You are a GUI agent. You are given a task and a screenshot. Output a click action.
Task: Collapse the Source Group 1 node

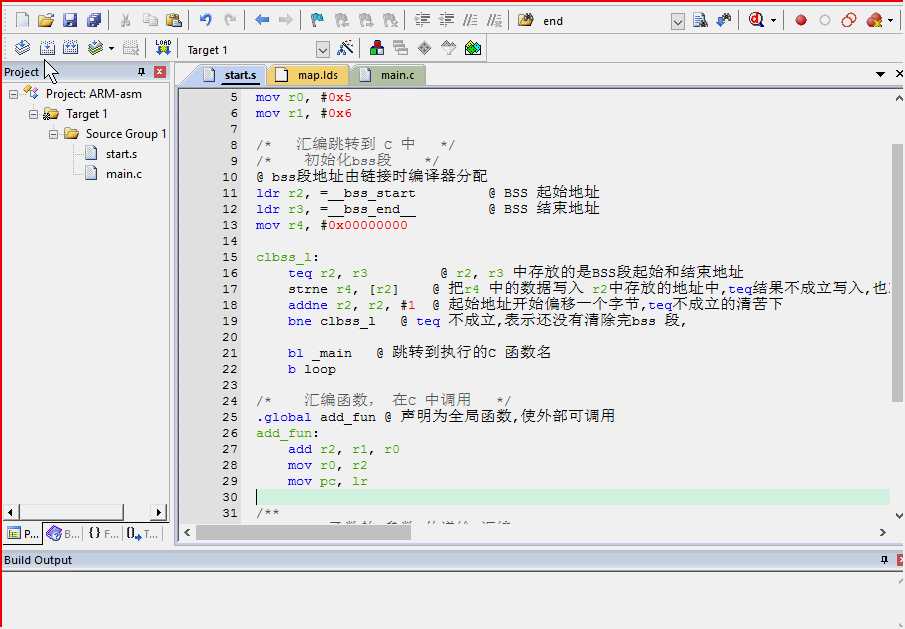pos(53,134)
